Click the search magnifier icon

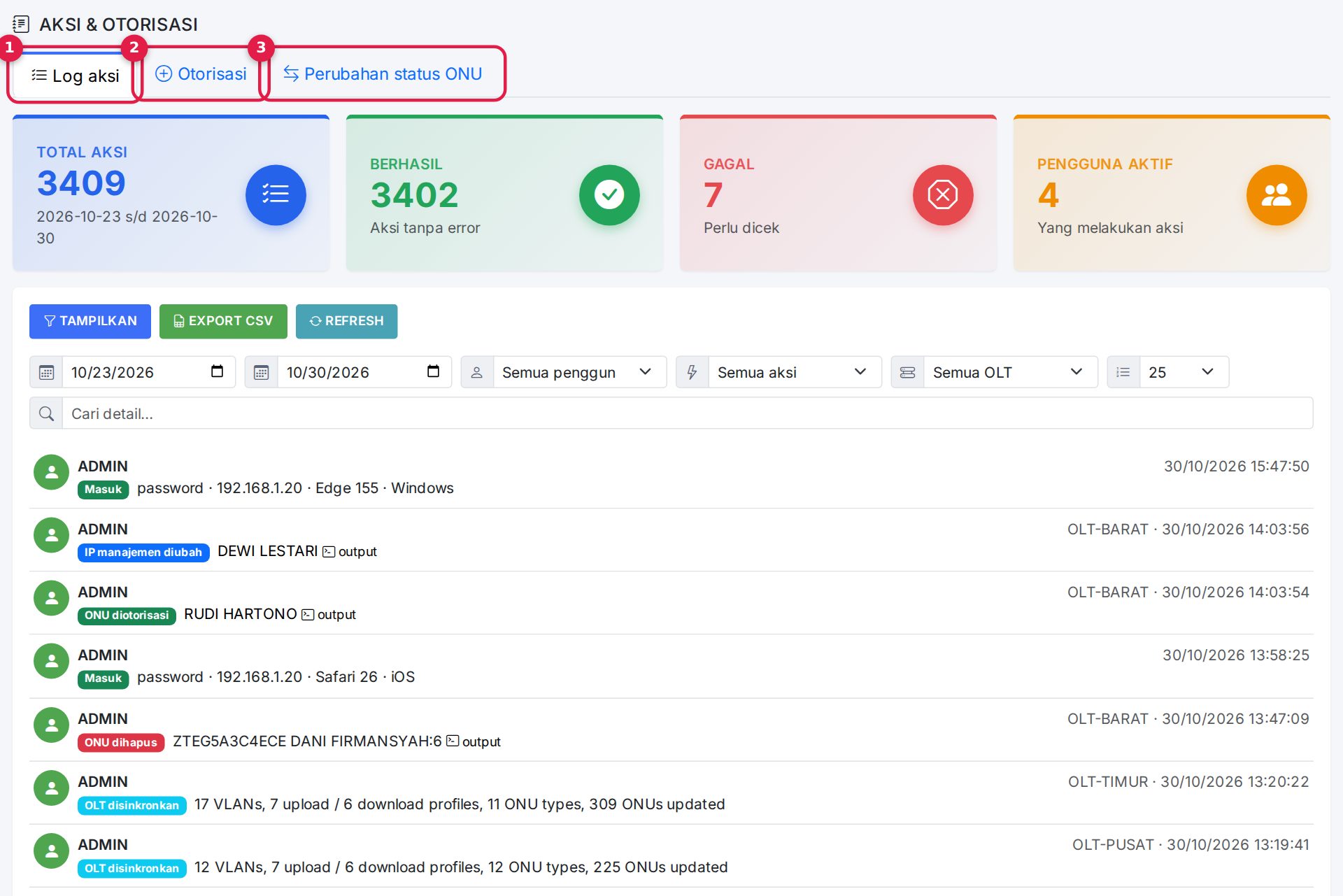tap(46, 413)
